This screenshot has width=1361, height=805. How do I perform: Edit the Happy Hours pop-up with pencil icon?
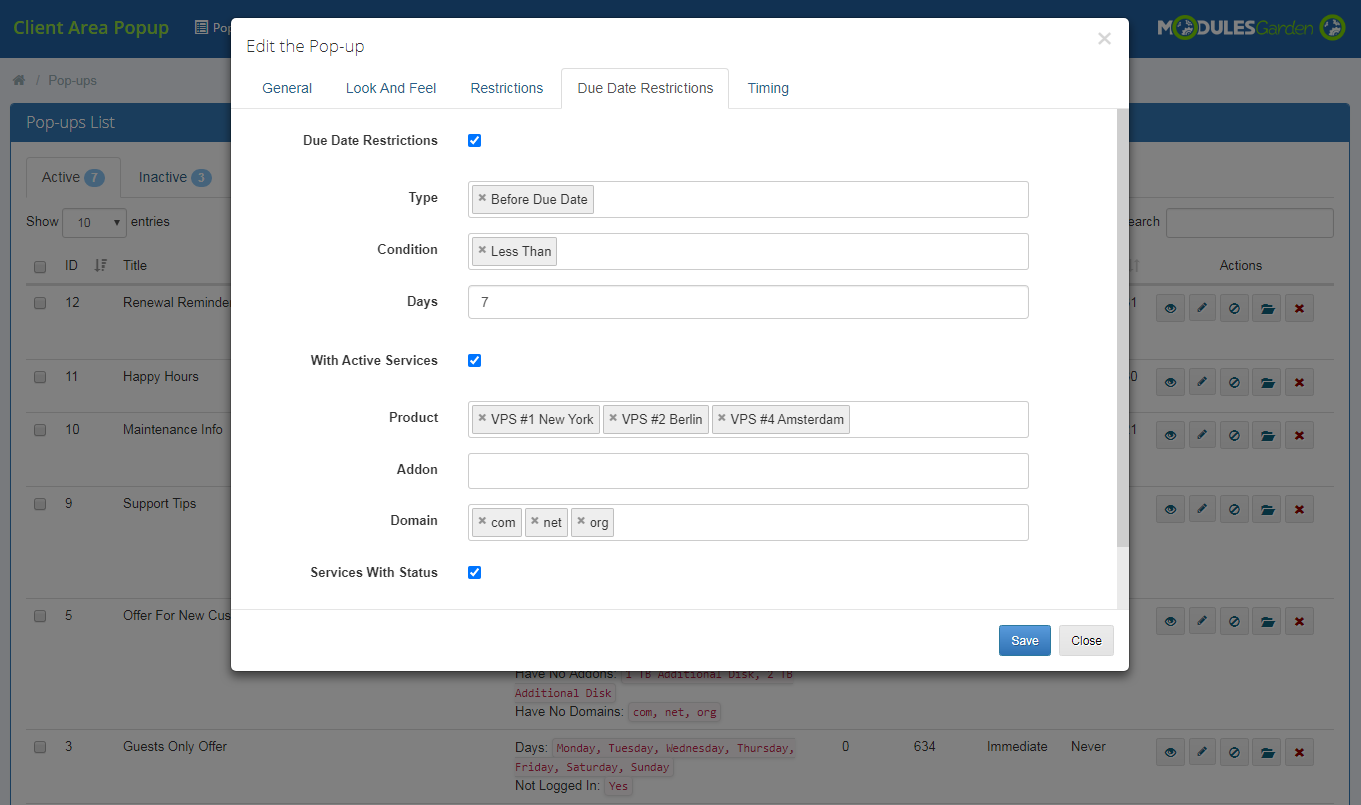coord(1202,381)
